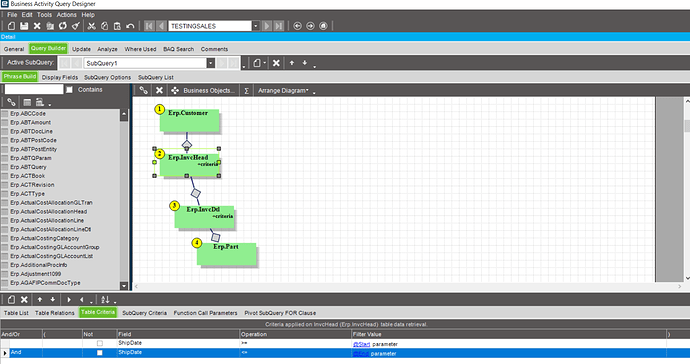This screenshot has height=364, width=690.
Task: Remove selected table via diagram toolbar X
Action: click(159, 90)
